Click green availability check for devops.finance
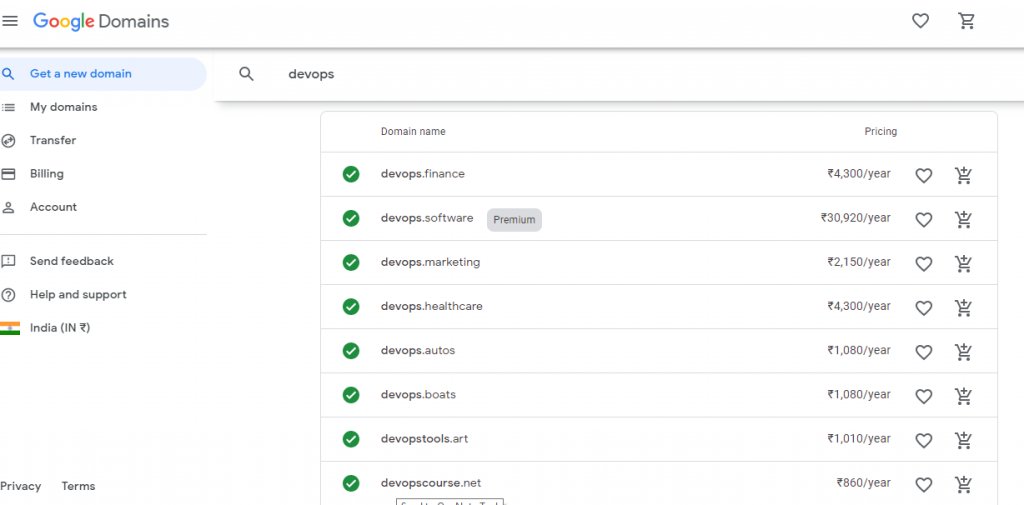The image size is (1024, 505). click(351, 174)
